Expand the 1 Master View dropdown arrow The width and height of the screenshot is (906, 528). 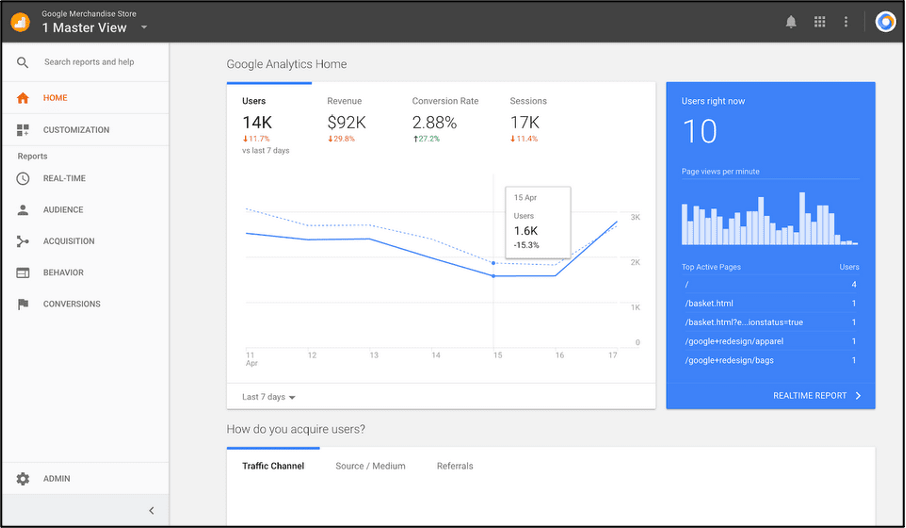point(144,27)
